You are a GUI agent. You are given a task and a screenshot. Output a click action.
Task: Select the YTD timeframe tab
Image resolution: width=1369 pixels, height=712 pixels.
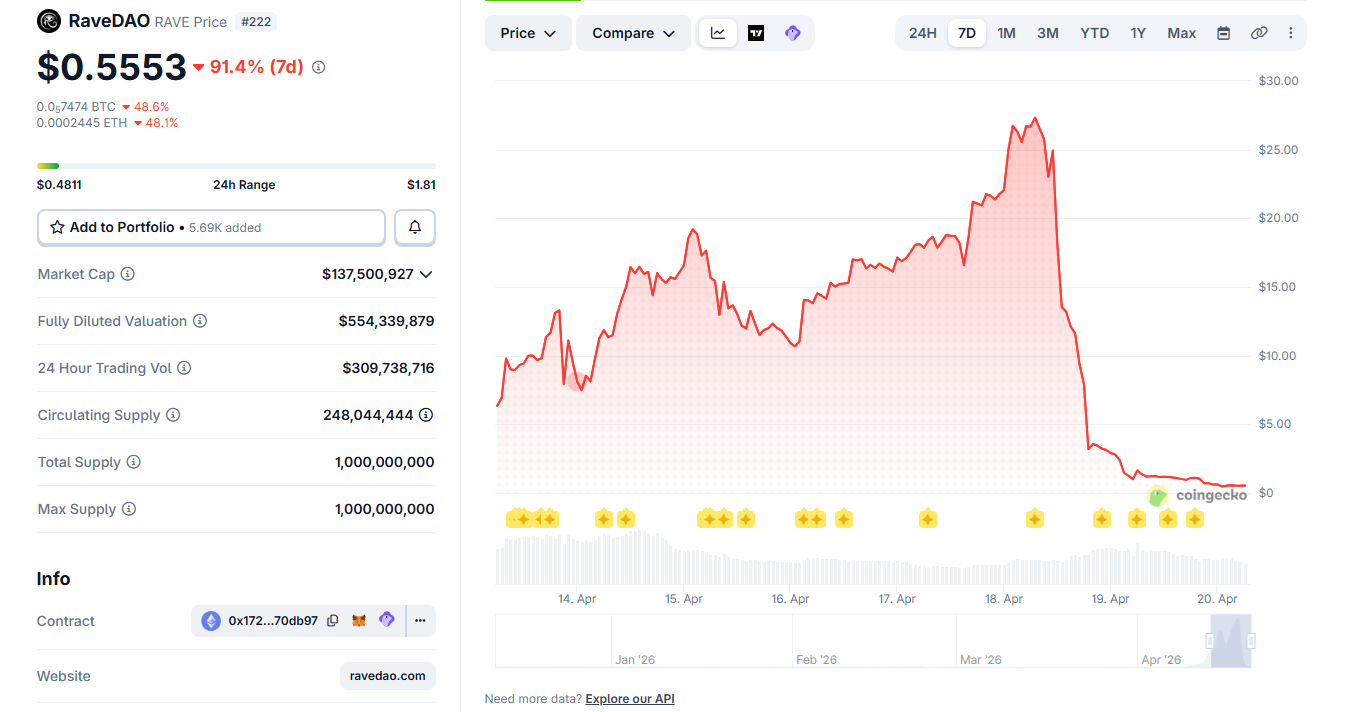tap(1094, 32)
